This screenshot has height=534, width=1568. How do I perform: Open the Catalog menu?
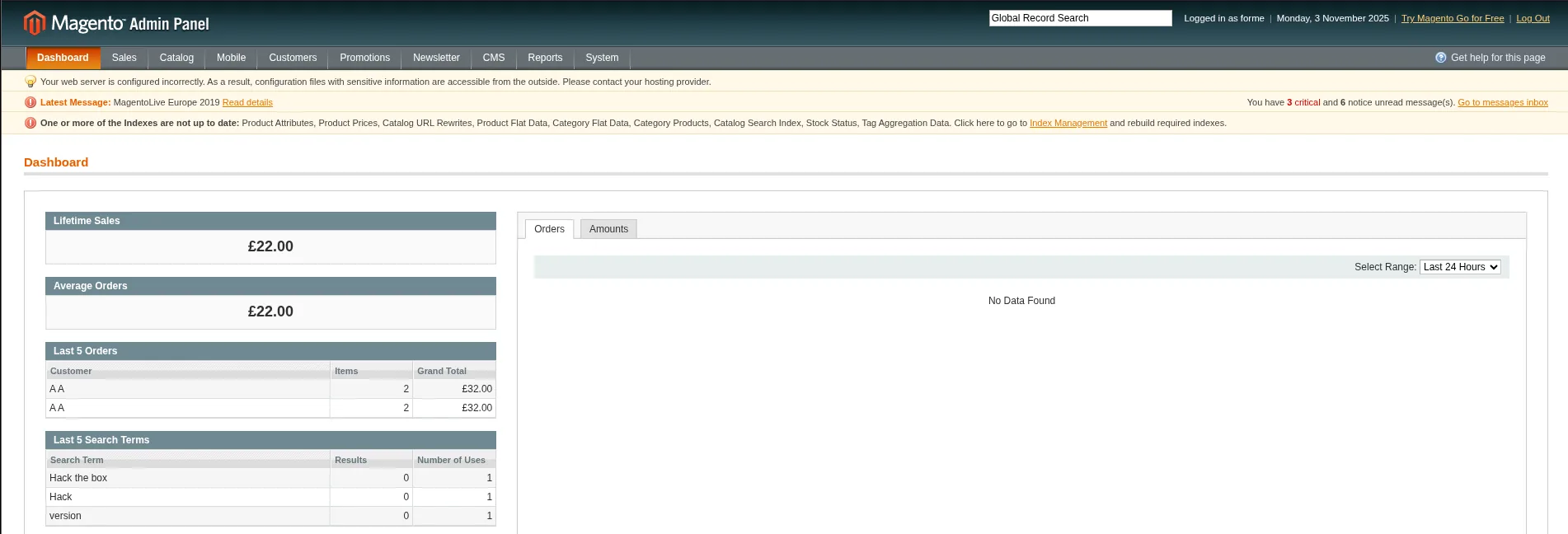(x=176, y=58)
